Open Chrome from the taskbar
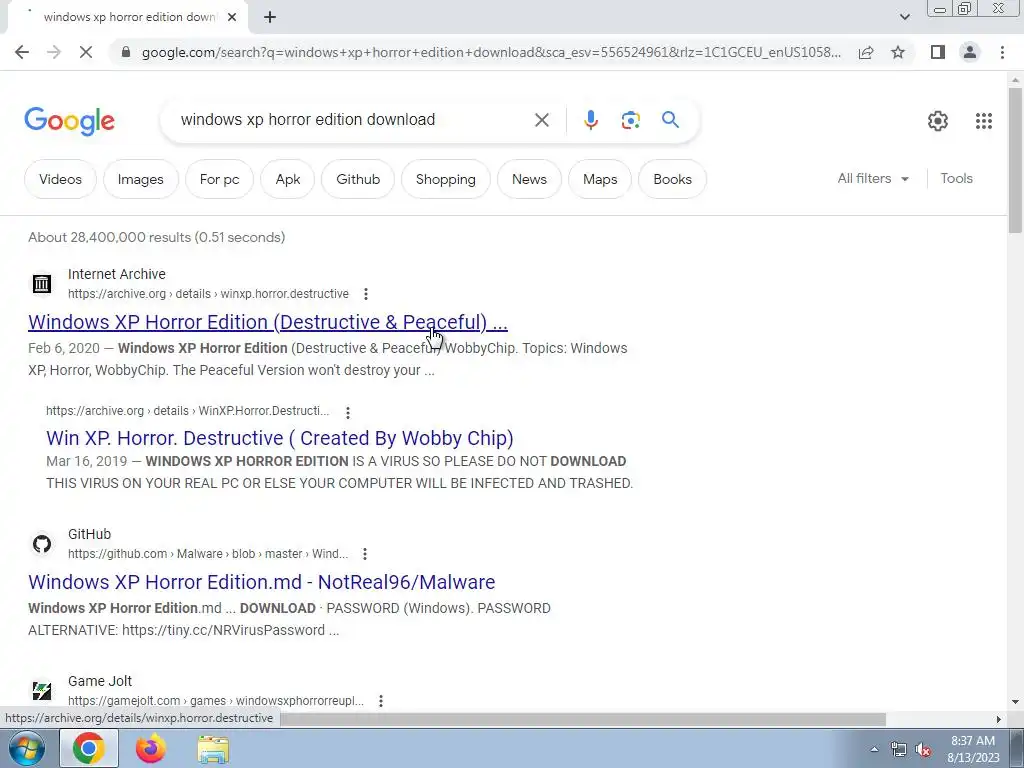 (x=89, y=748)
